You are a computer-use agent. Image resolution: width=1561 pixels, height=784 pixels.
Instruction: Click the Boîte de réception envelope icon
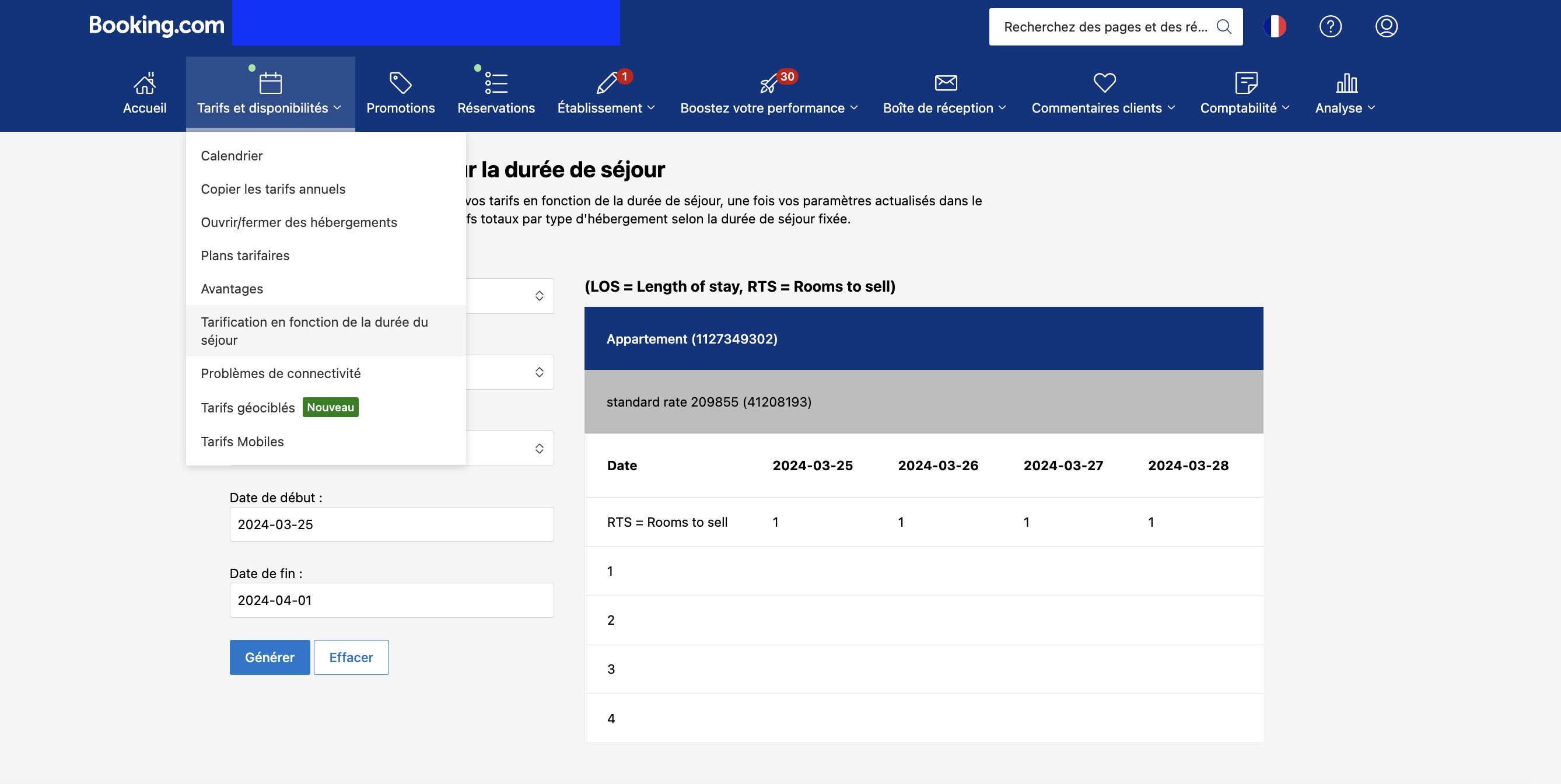coord(946,83)
